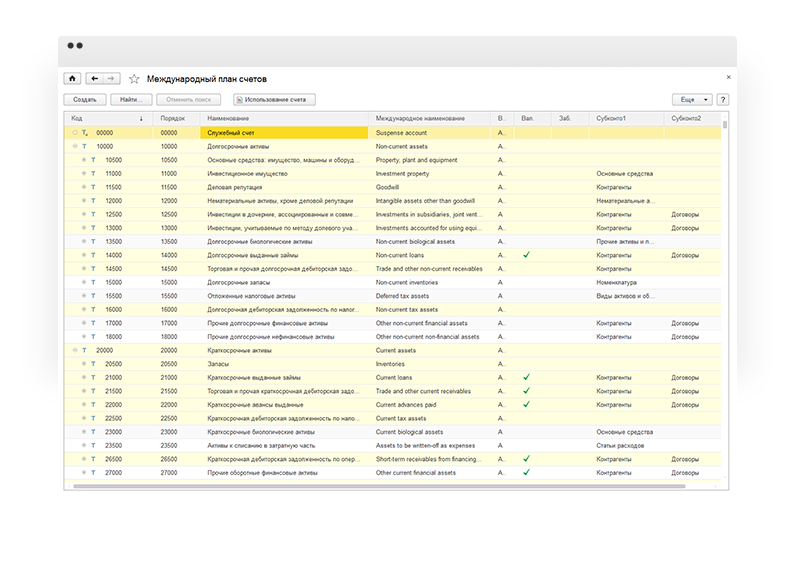This screenshot has height=571, width=795.
Task: Toggle currency checkmark for account 27000
Action: point(526,472)
